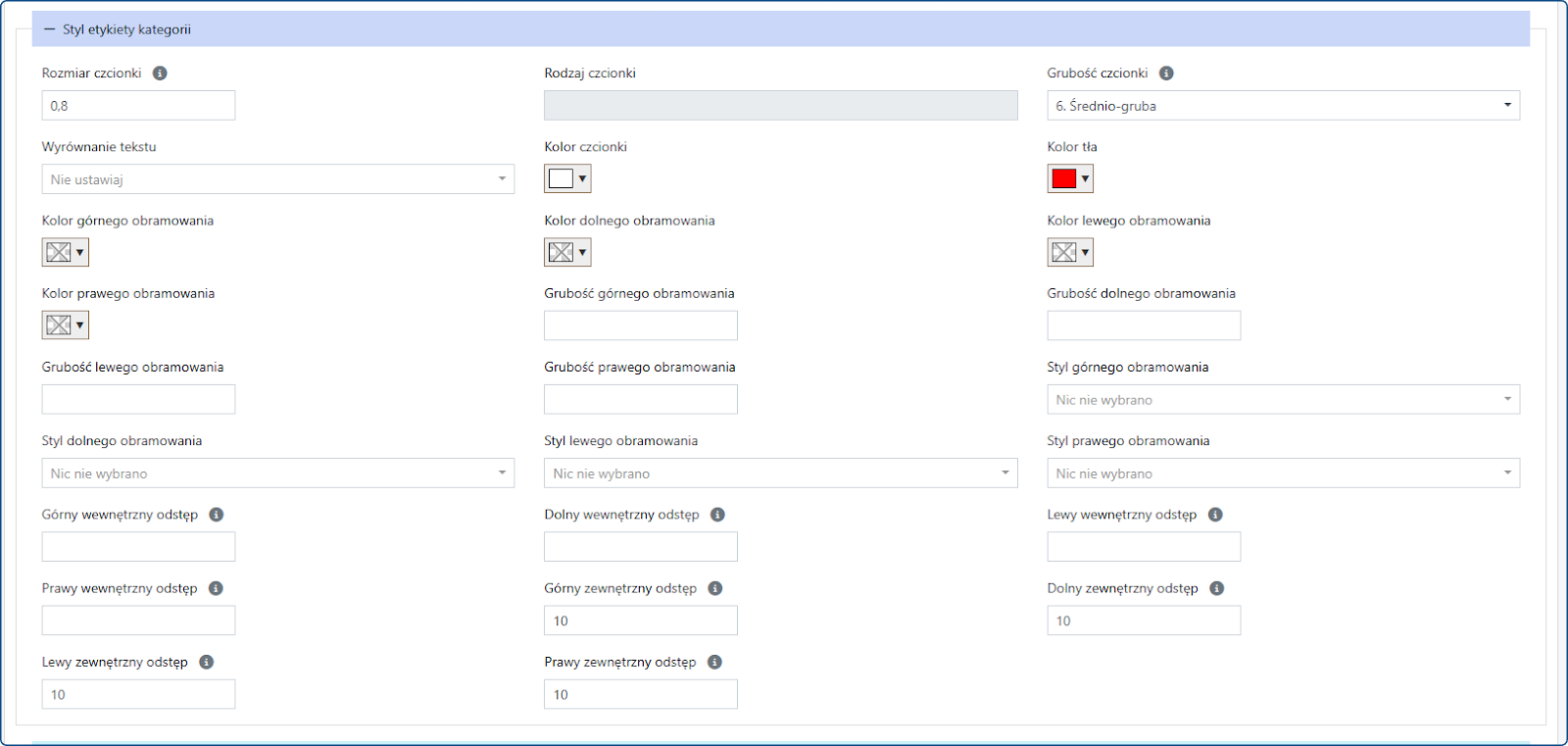Click info icon for Lewy zewnętrzny odstęp
Viewport: 1568px width, 746px height.
click(x=206, y=662)
